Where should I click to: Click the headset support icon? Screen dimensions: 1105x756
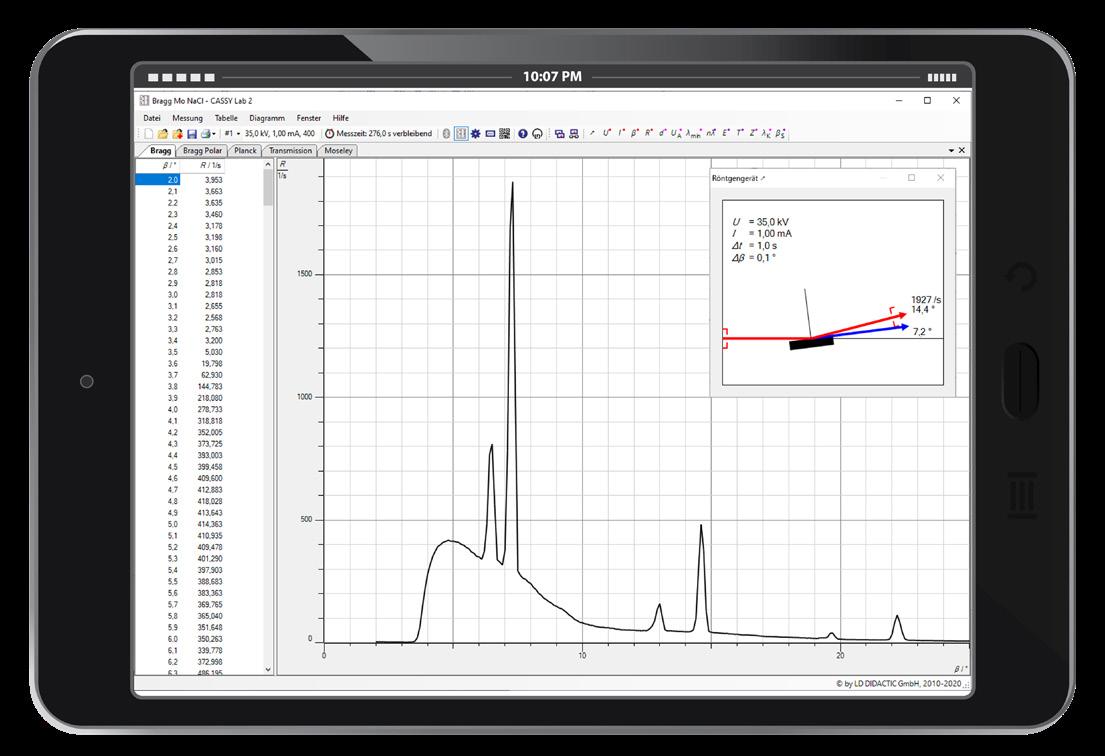pyautogui.click(x=537, y=133)
